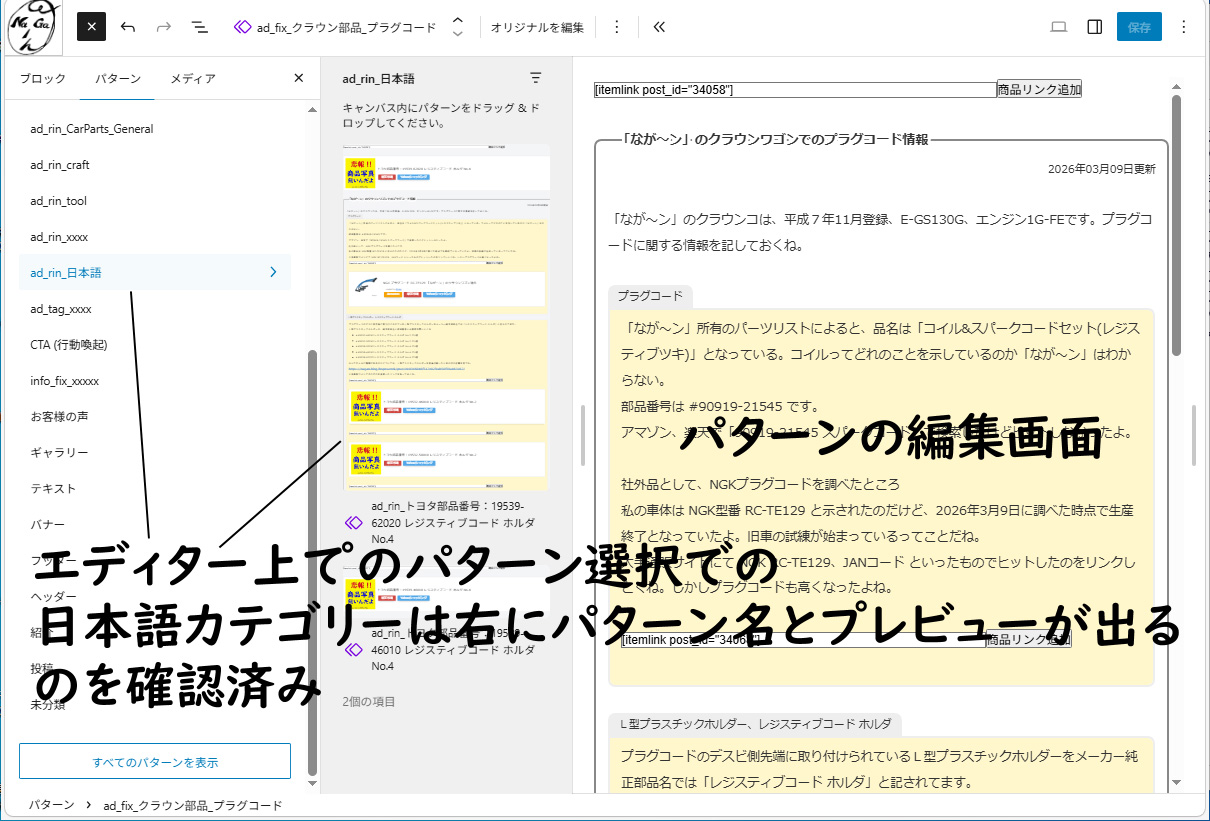Click the block move up/down arrows
Screen dimensions: 1210x821
(457, 27)
